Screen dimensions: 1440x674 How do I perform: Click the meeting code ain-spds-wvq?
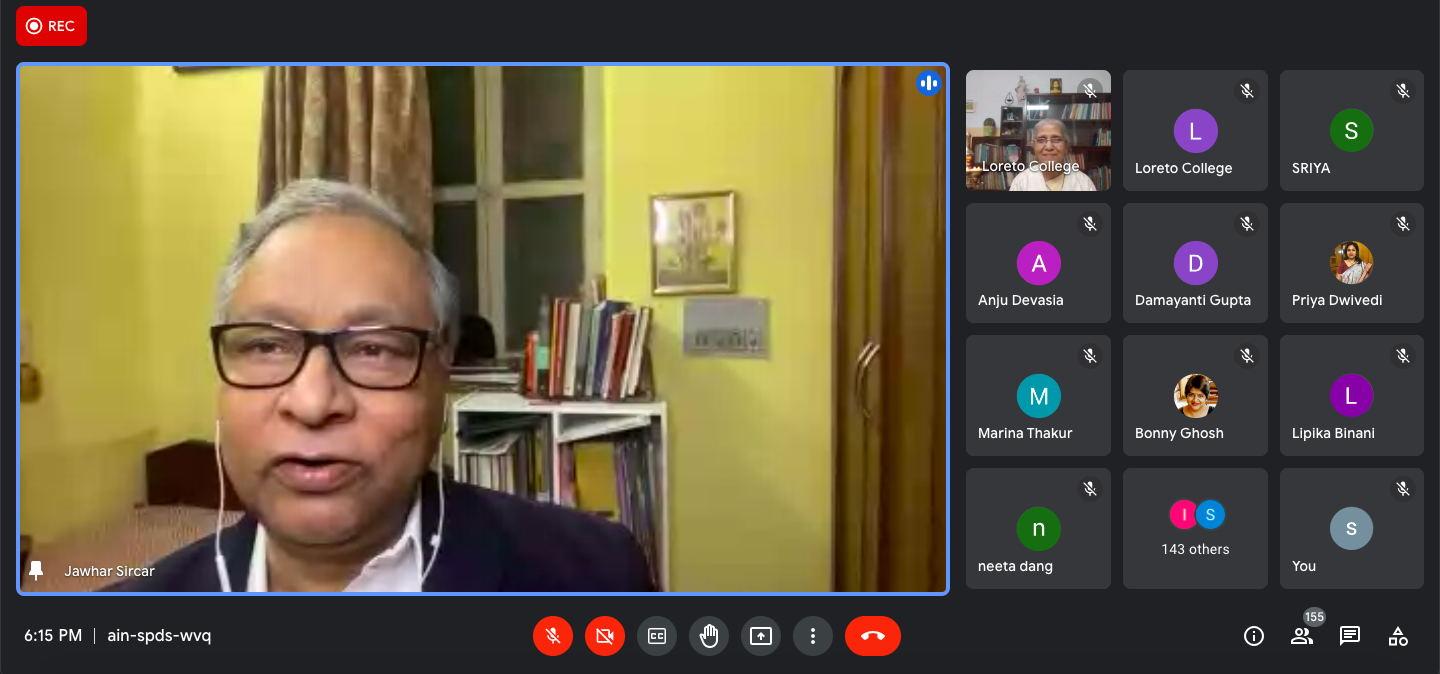[x=159, y=636]
